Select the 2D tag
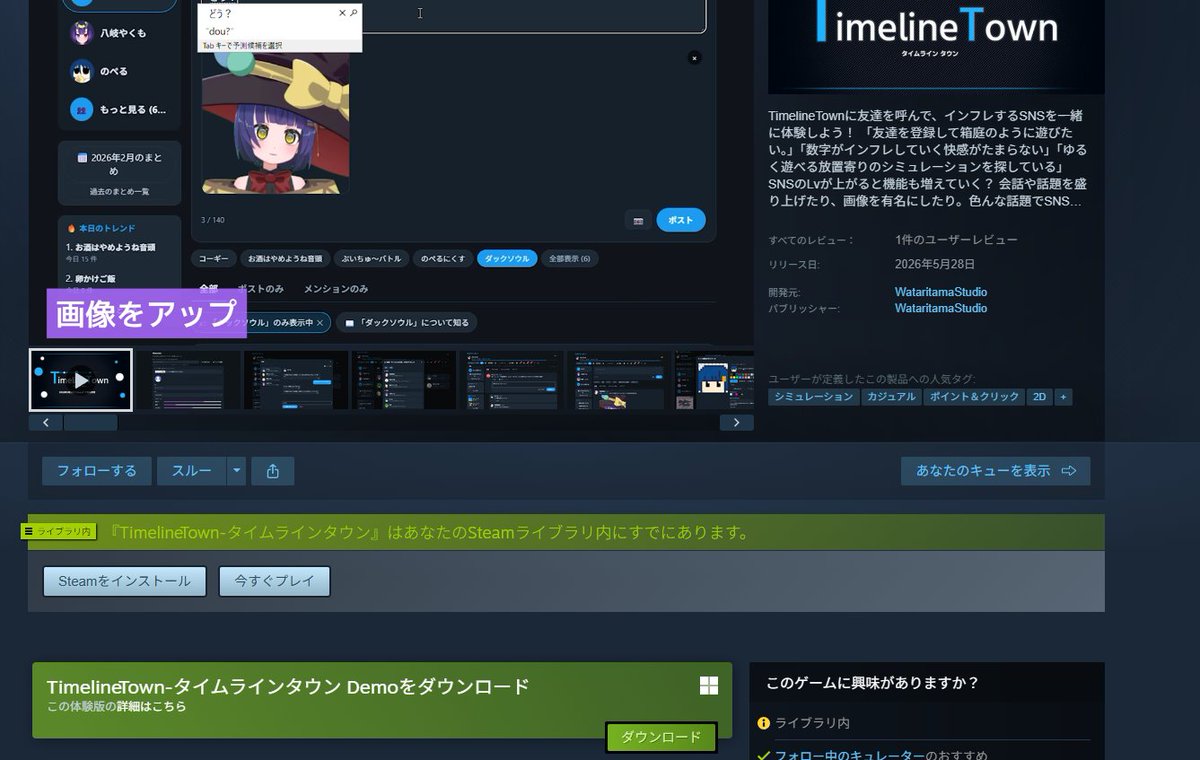Screen dimensions: 1200x760 (1040, 397)
